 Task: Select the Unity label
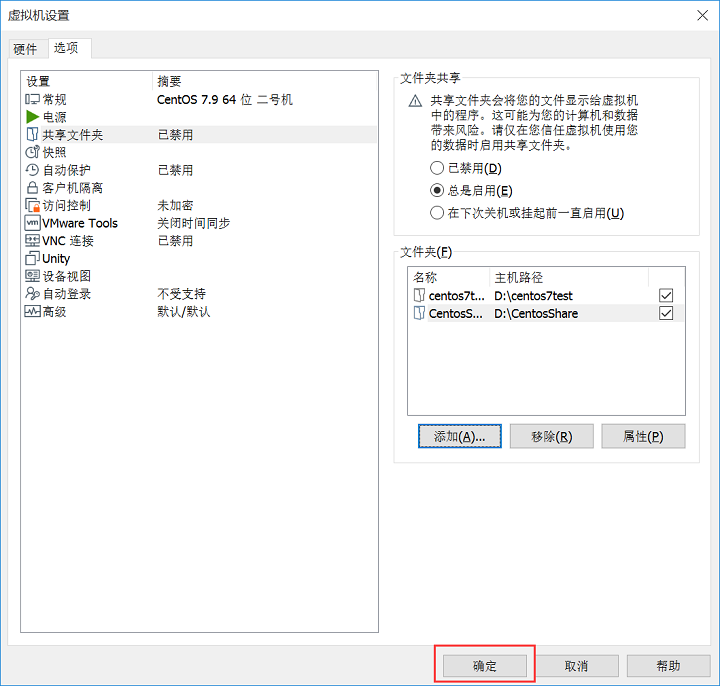pos(56,259)
